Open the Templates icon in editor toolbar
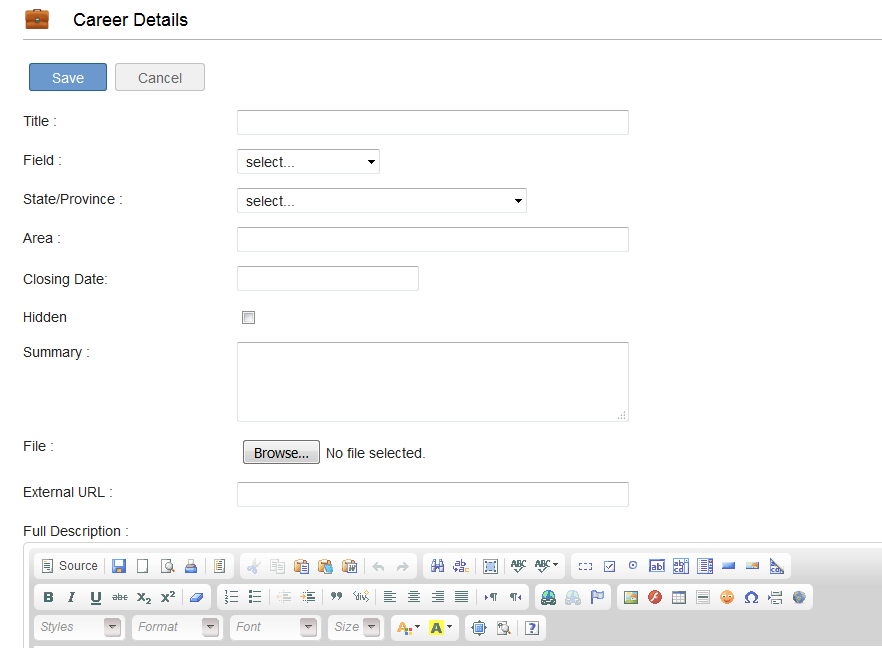This screenshot has height=648, width=882. pyautogui.click(x=219, y=566)
